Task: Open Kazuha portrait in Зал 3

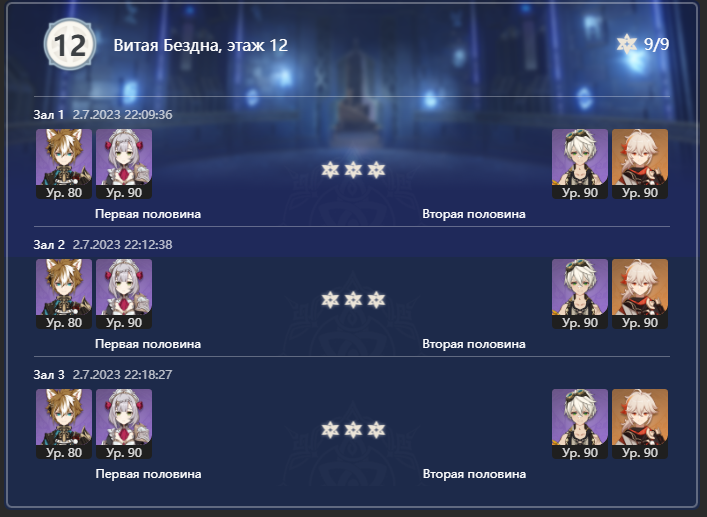Action: (640, 424)
